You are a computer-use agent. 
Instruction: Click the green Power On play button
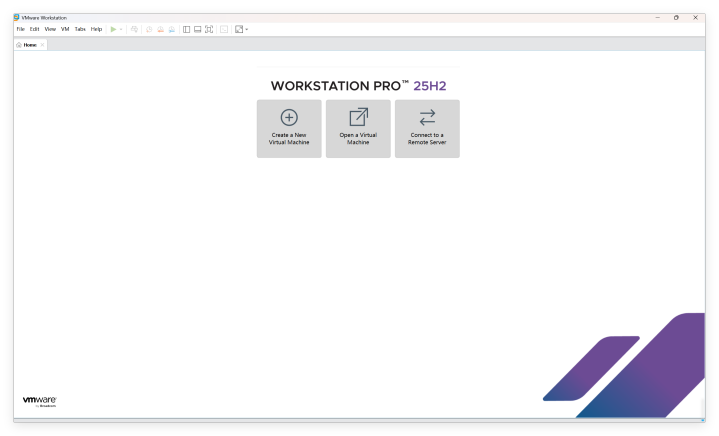(113, 29)
